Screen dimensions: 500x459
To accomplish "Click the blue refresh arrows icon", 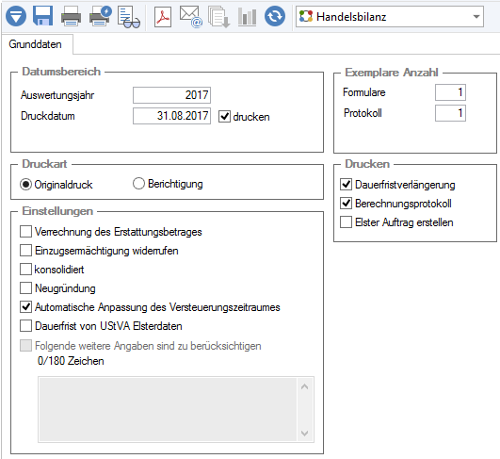I will pyautogui.click(x=275, y=16).
